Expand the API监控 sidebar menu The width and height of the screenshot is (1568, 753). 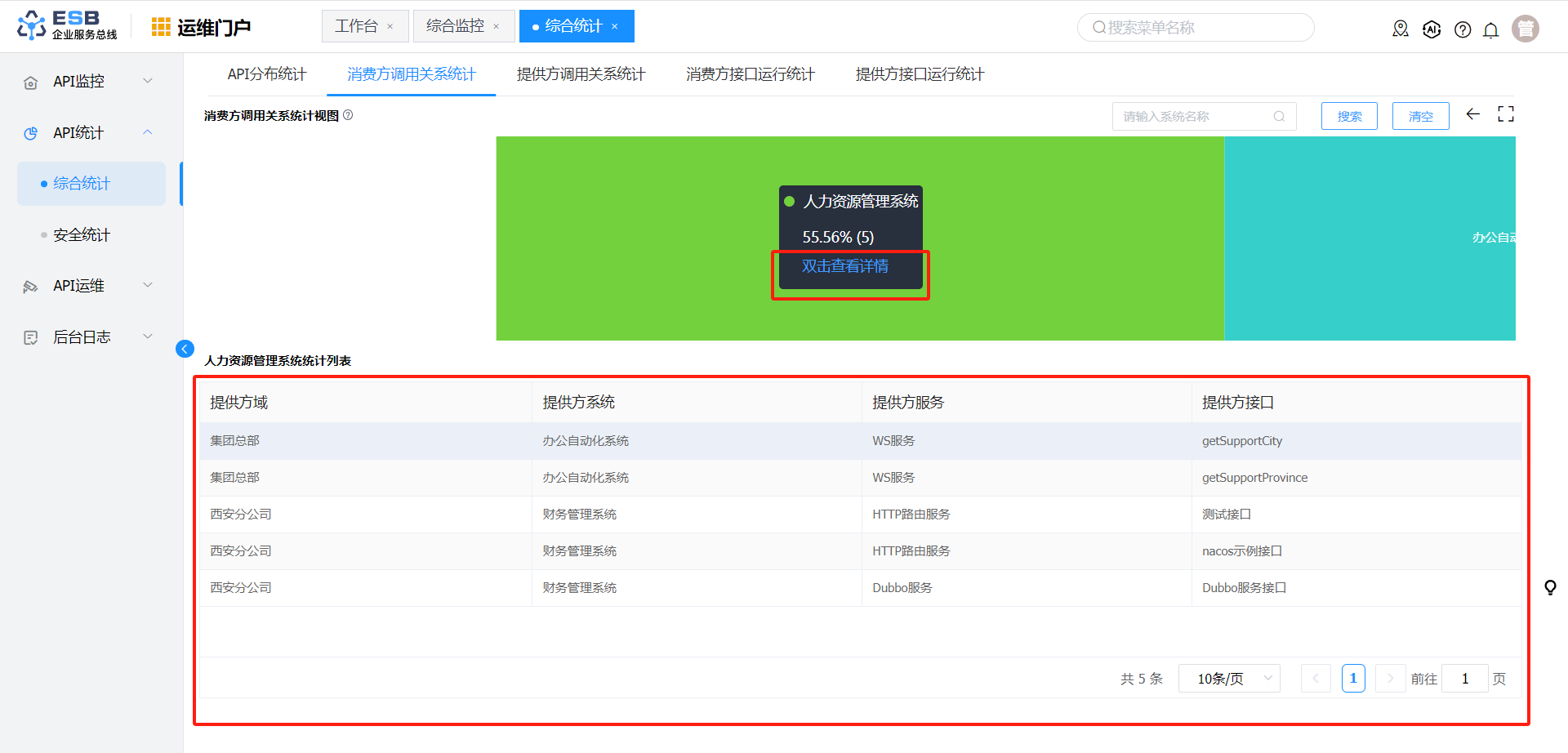point(90,82)
